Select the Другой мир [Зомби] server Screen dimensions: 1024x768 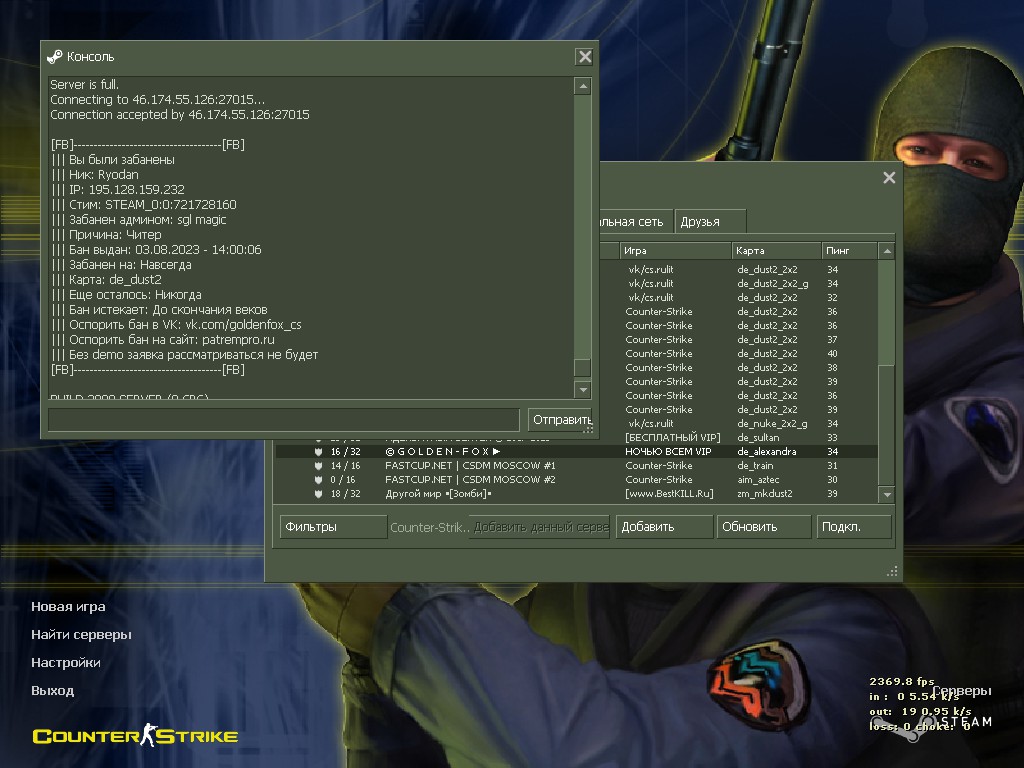point(438,494)
